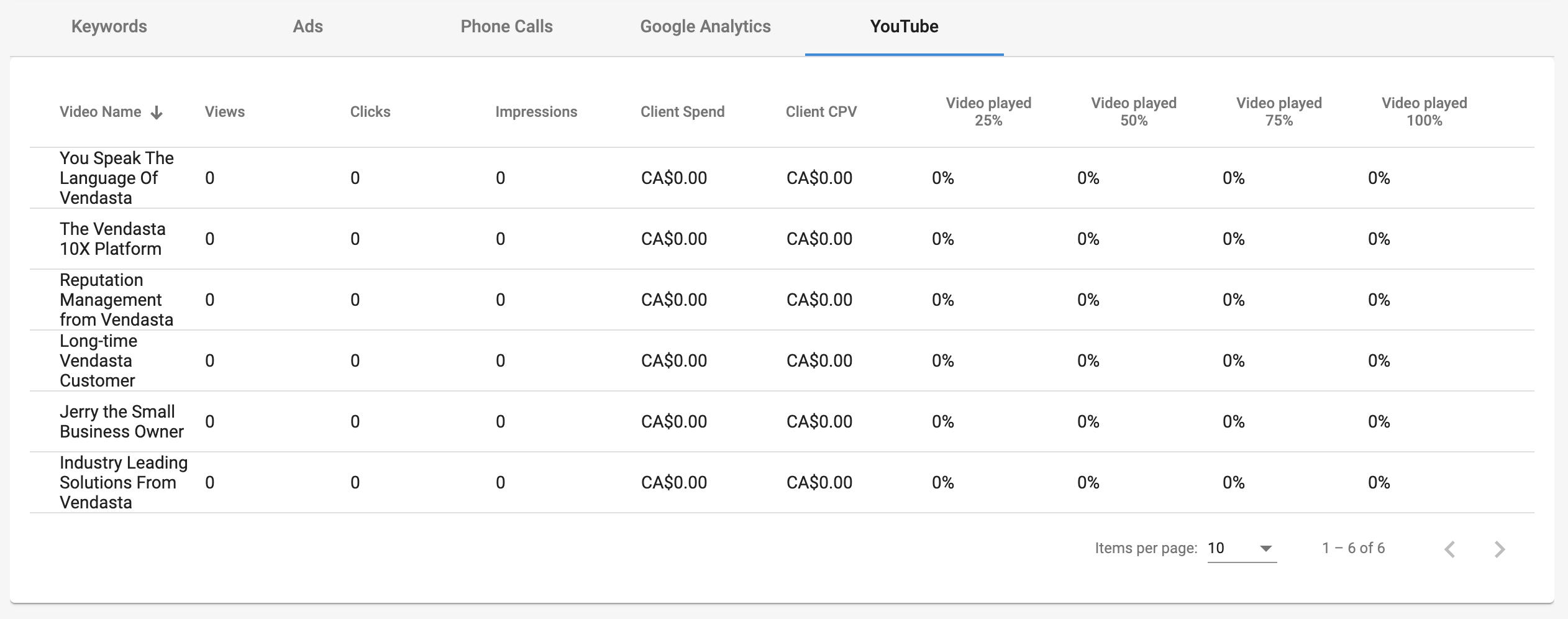Select the YouTube tab
1568x619 pixels.
coord(904,26)
